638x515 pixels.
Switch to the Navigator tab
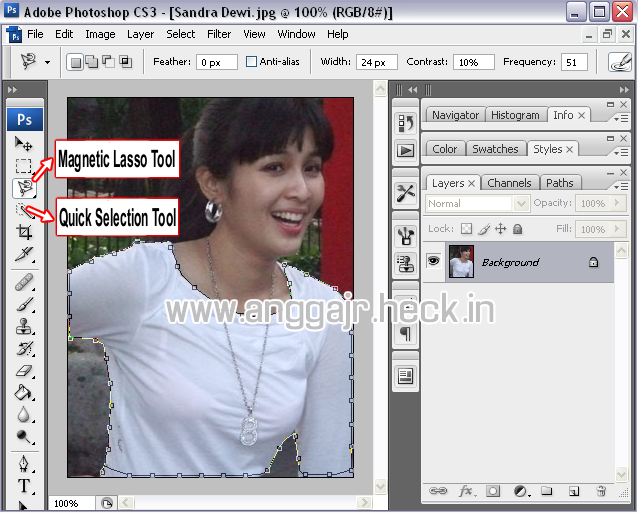(x=455, y=115)
